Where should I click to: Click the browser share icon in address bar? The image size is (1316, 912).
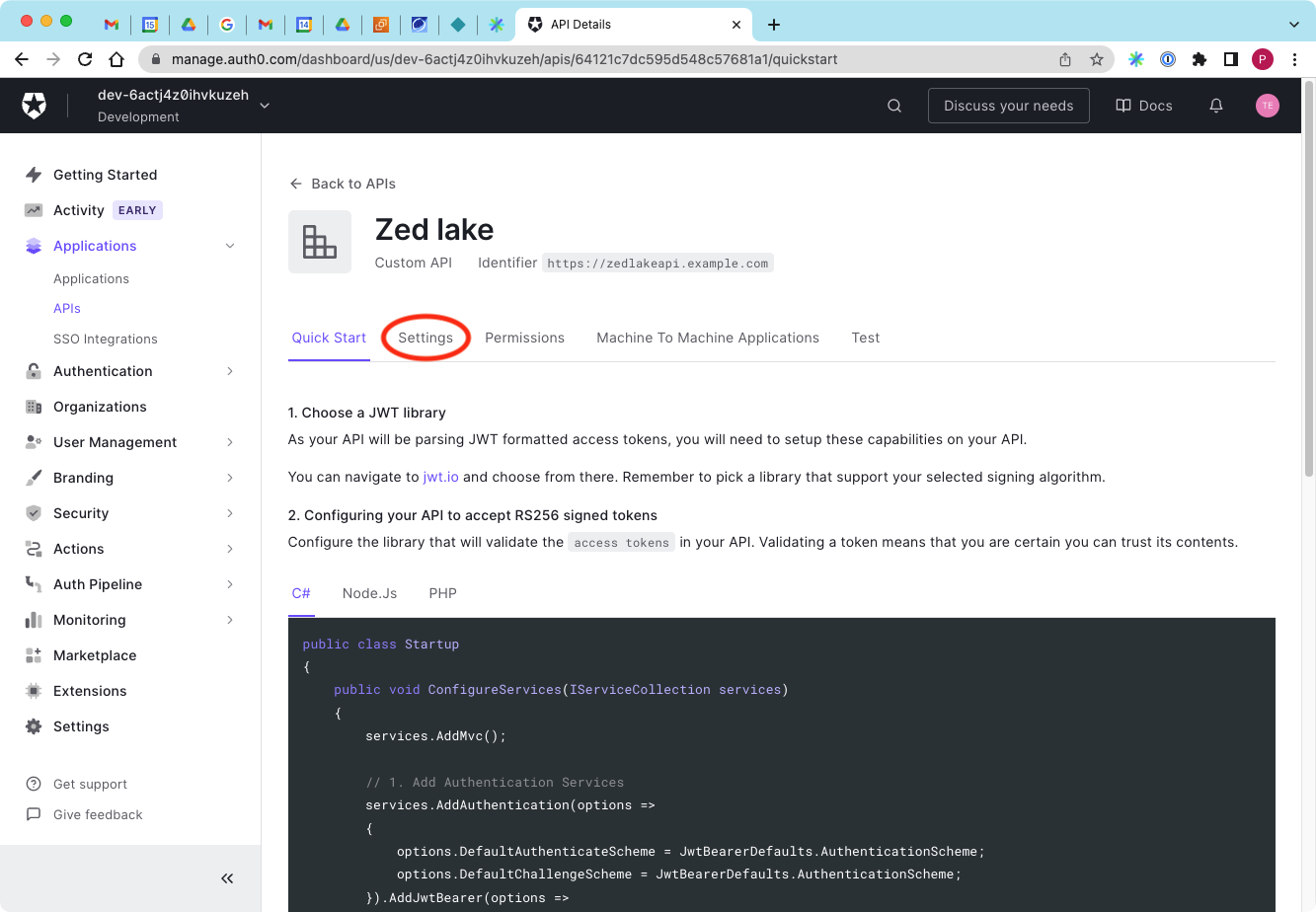coord(1065,59)
